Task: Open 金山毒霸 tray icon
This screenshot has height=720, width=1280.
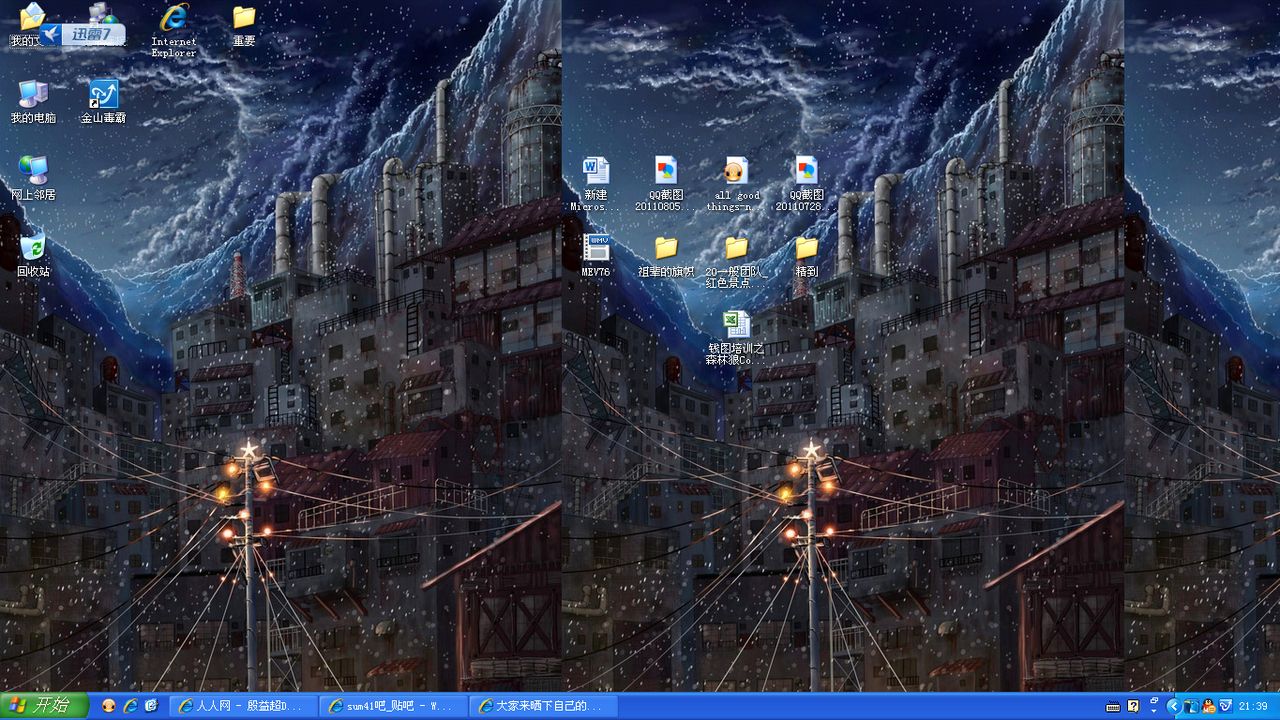Action: coord(1225,706)
